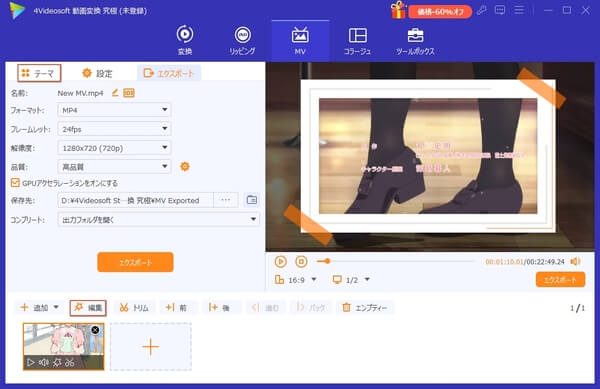Click play icon on clip thumbnail
The height and width of the screenshot is (389, 600).
[31, 362]
